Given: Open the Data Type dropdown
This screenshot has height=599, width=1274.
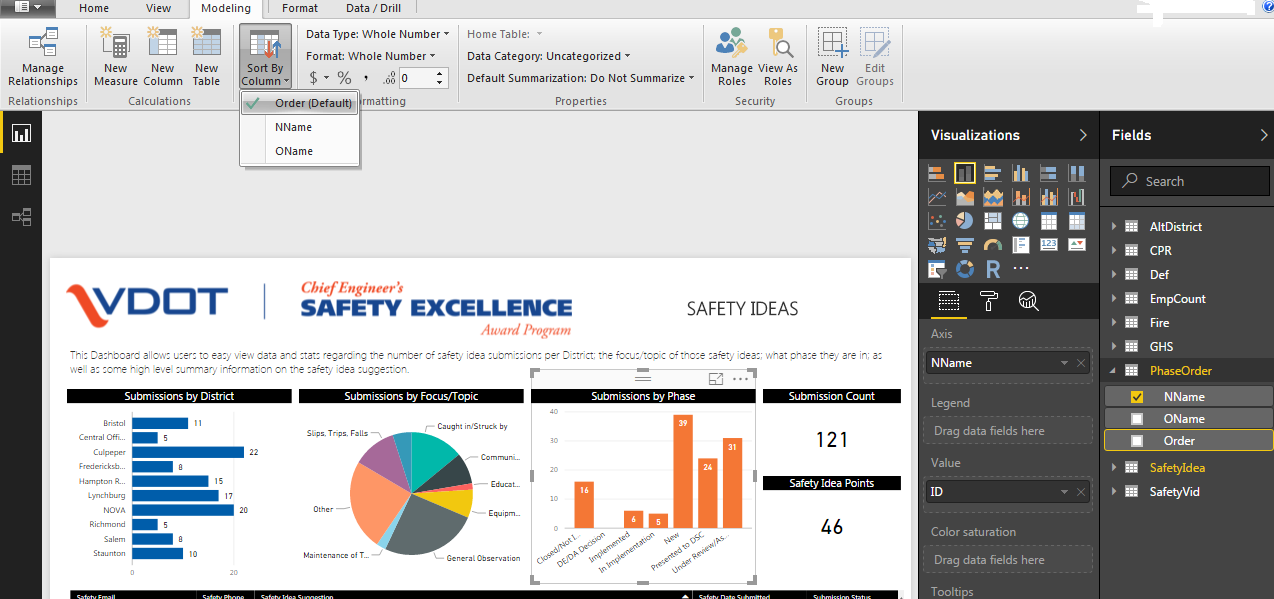Looking at the screenshot, I should [x=378, y=34].
